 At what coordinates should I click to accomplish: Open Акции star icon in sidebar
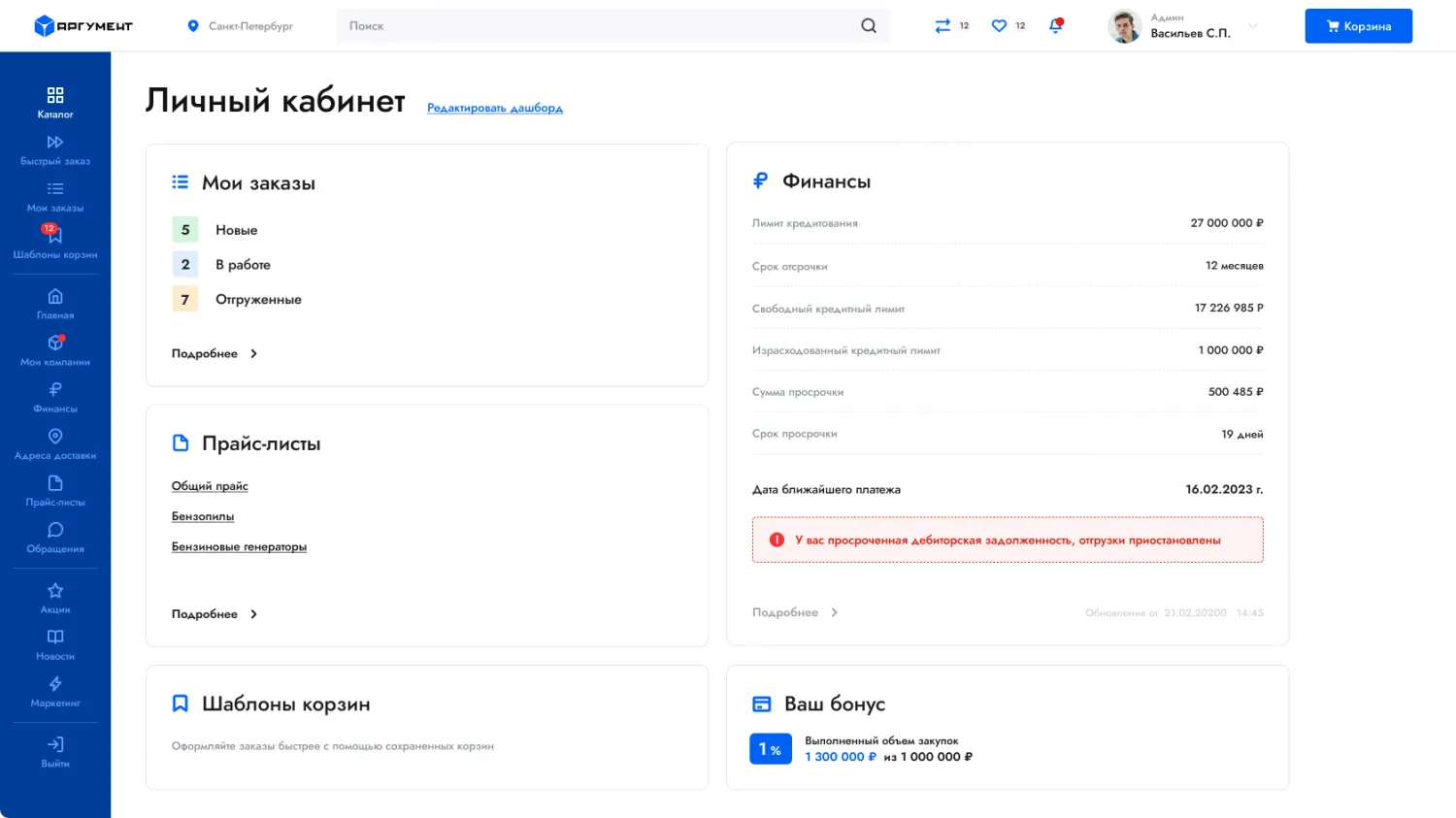(55, 591)
